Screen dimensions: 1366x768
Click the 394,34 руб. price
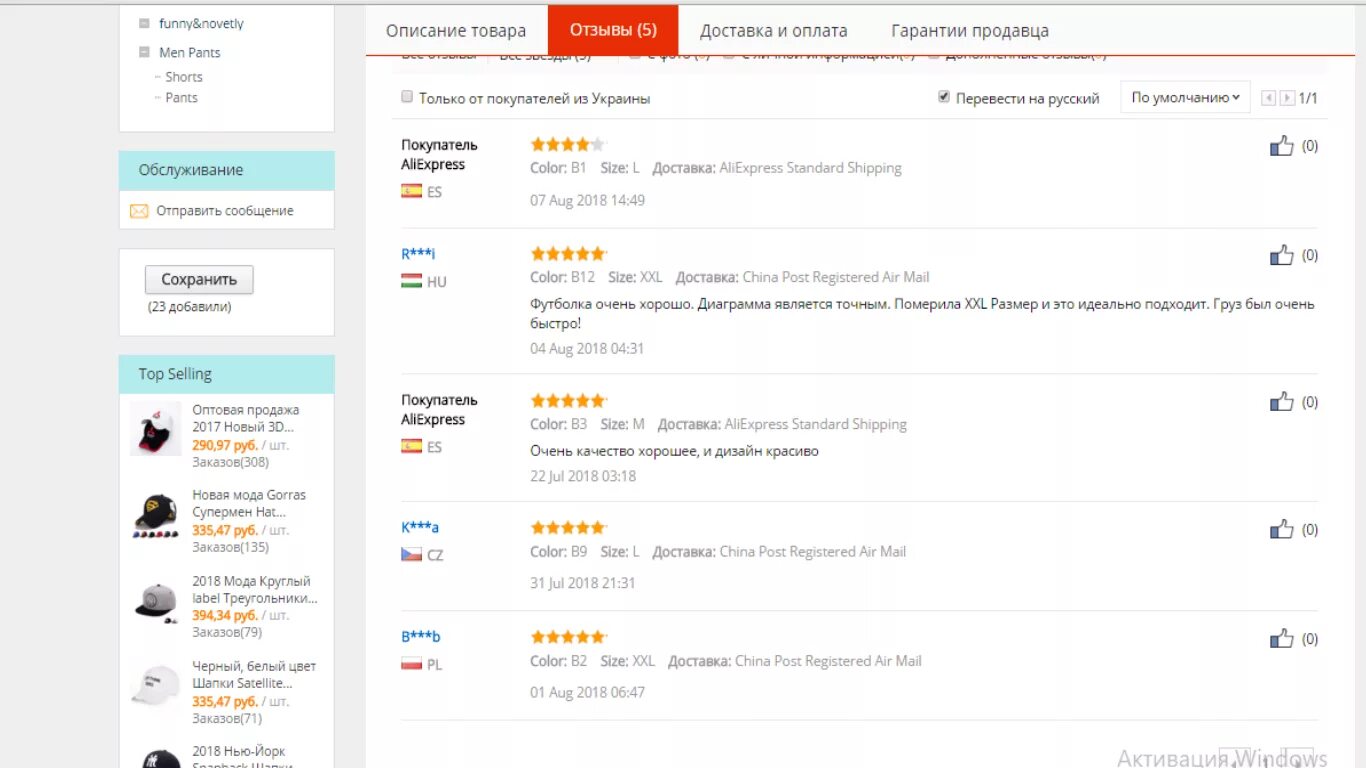225,615
